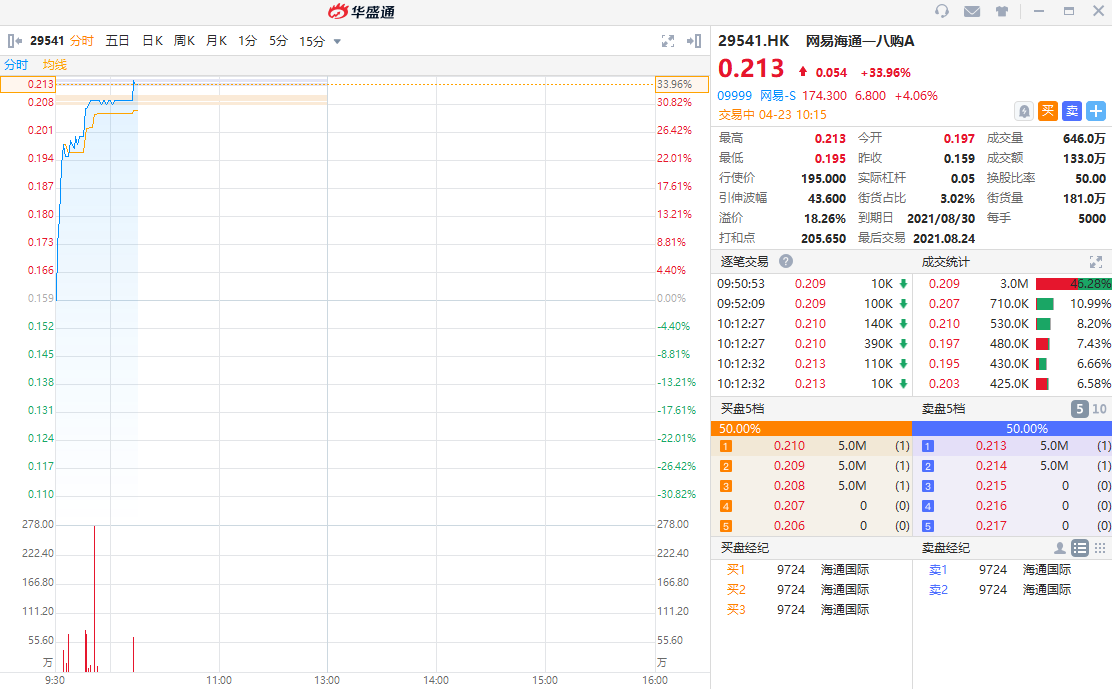Open underlying stock 09999 网易-S link
The image size is (1112, 689).
point(756,96)
